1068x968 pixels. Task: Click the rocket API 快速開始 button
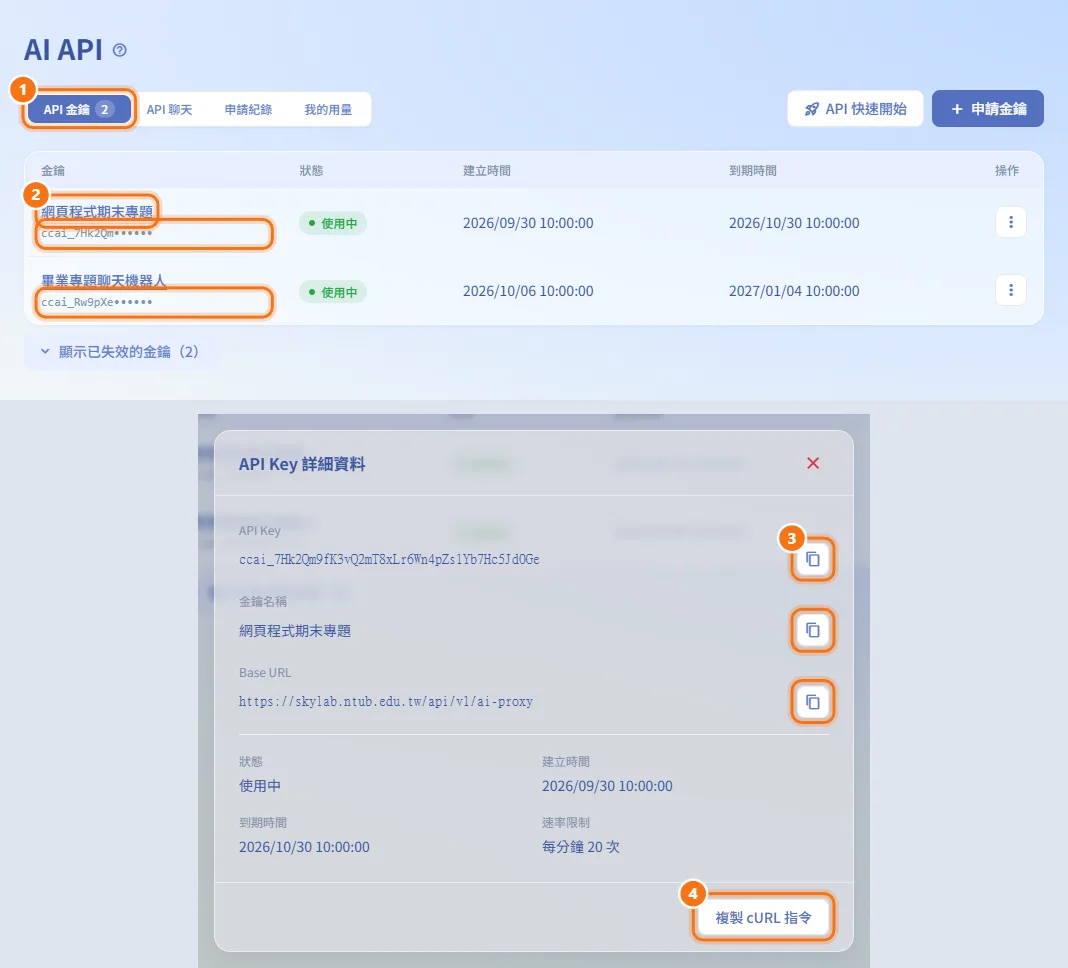coord(855,109)
